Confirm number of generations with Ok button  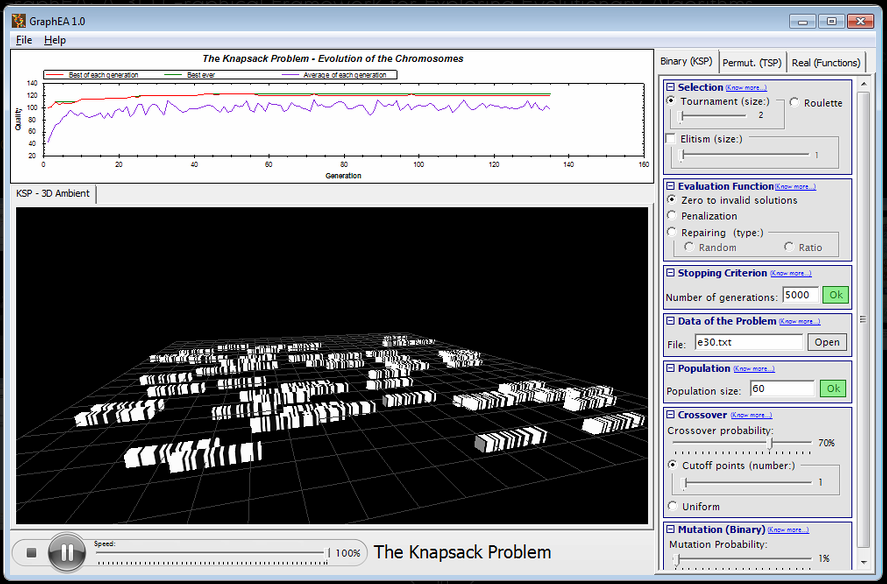point(834,295)
